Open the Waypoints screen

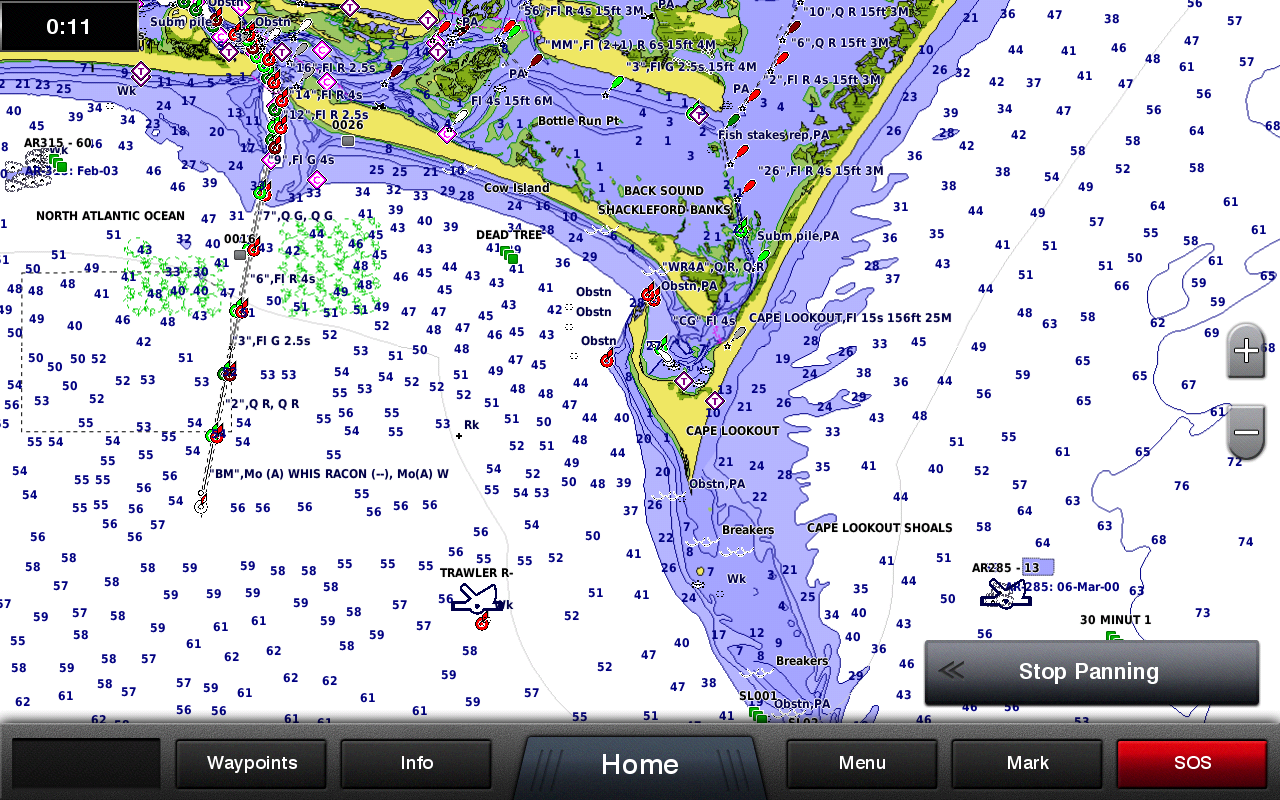coord(250,763)
